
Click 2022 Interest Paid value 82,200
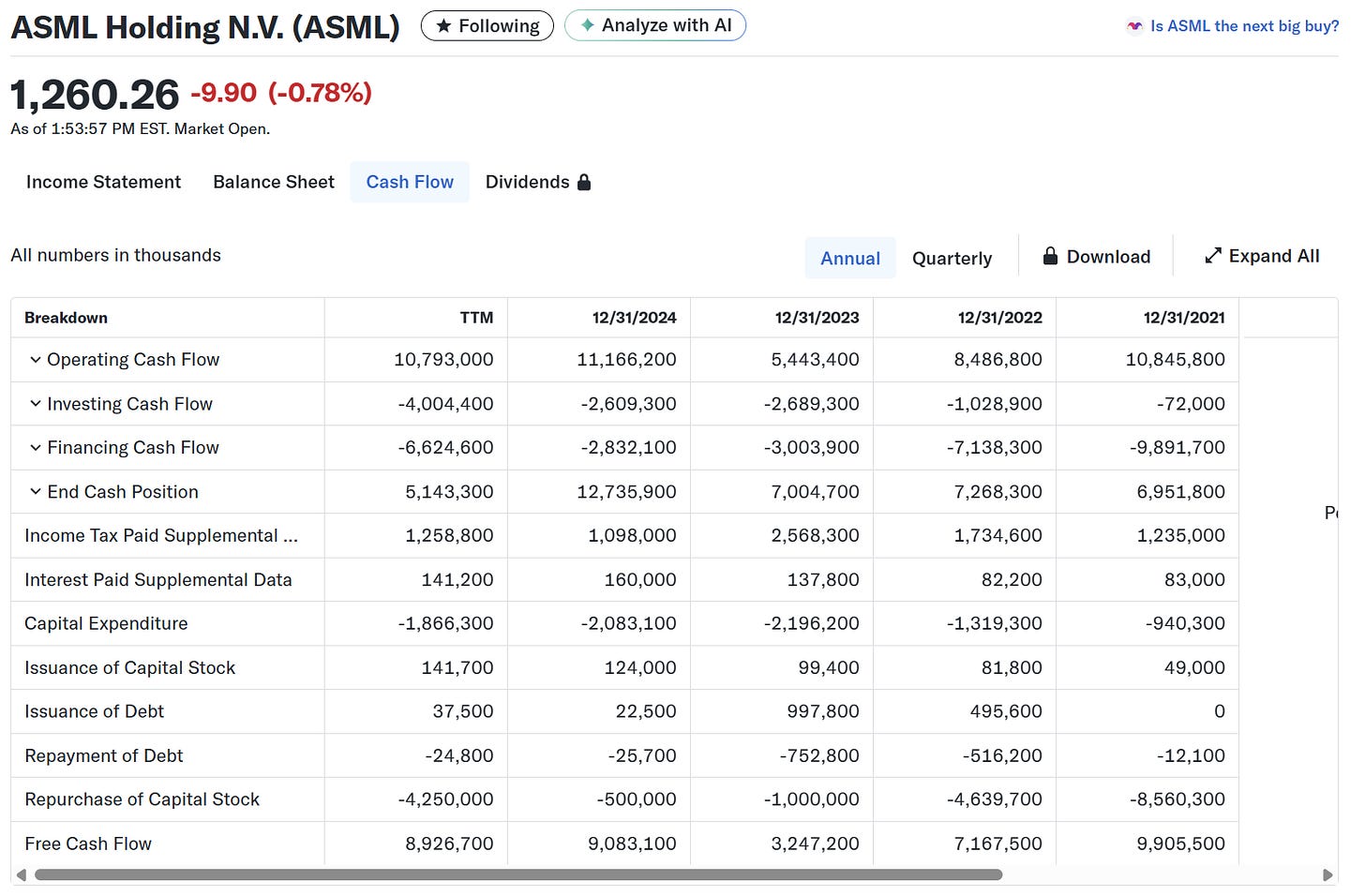pyautogui.click(x=1012, y=579)
